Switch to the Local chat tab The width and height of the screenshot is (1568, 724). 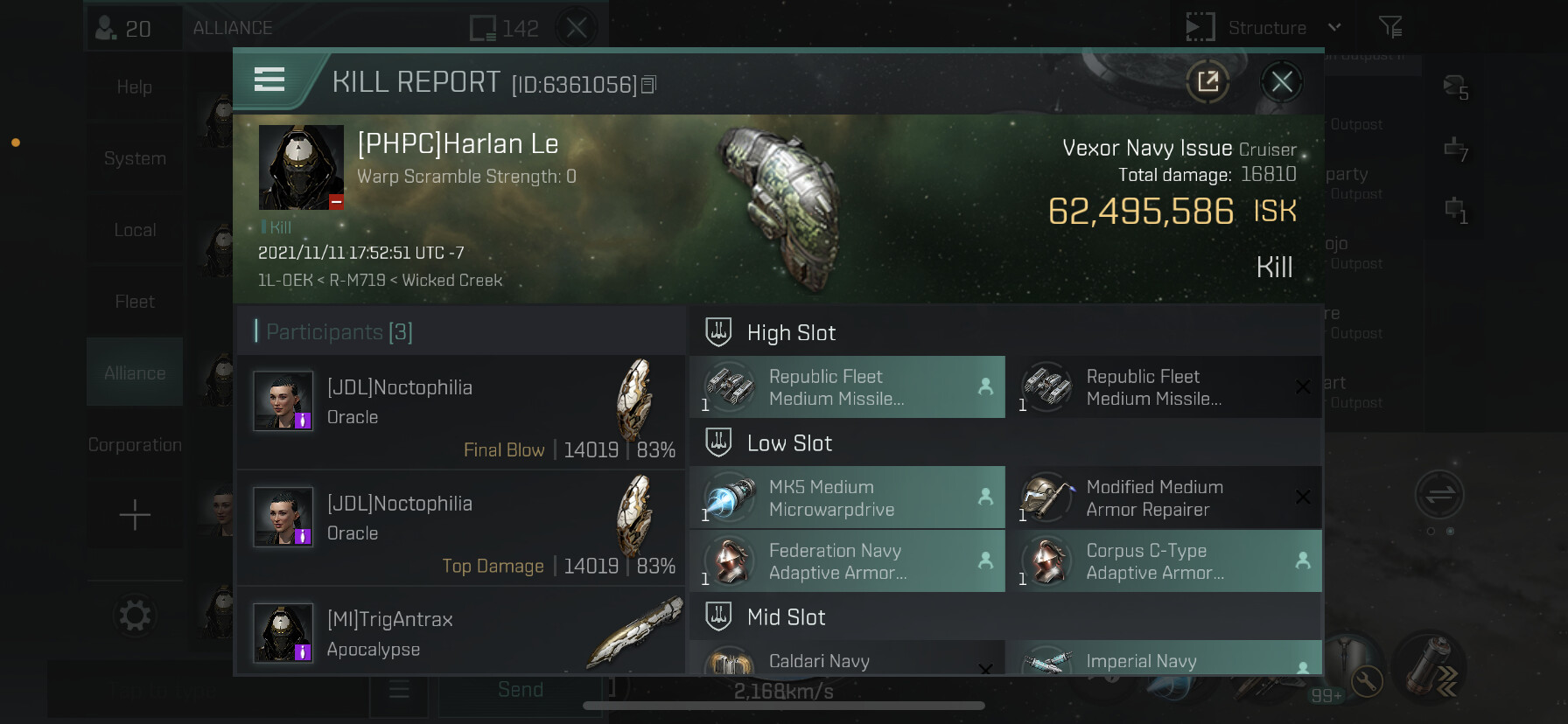click(x=135, y=230)
